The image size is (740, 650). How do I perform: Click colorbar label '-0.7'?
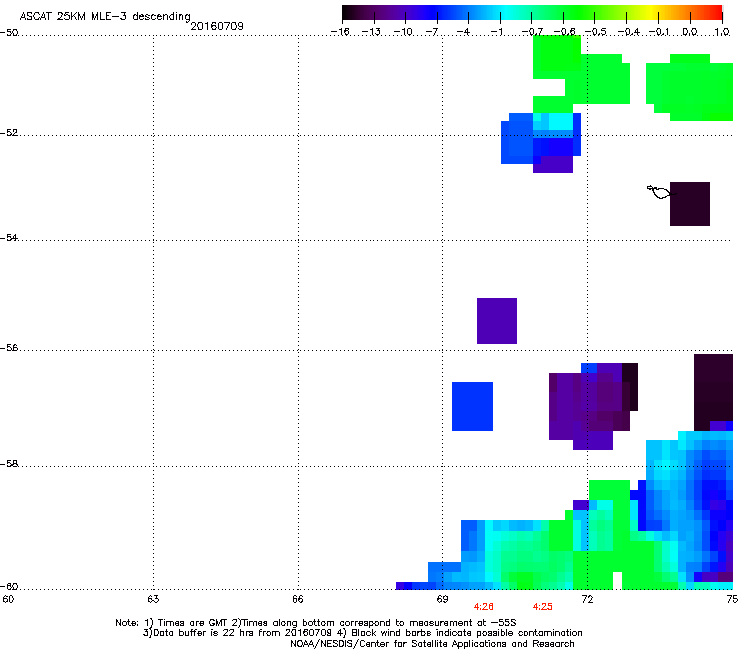(x=532, y=32)
